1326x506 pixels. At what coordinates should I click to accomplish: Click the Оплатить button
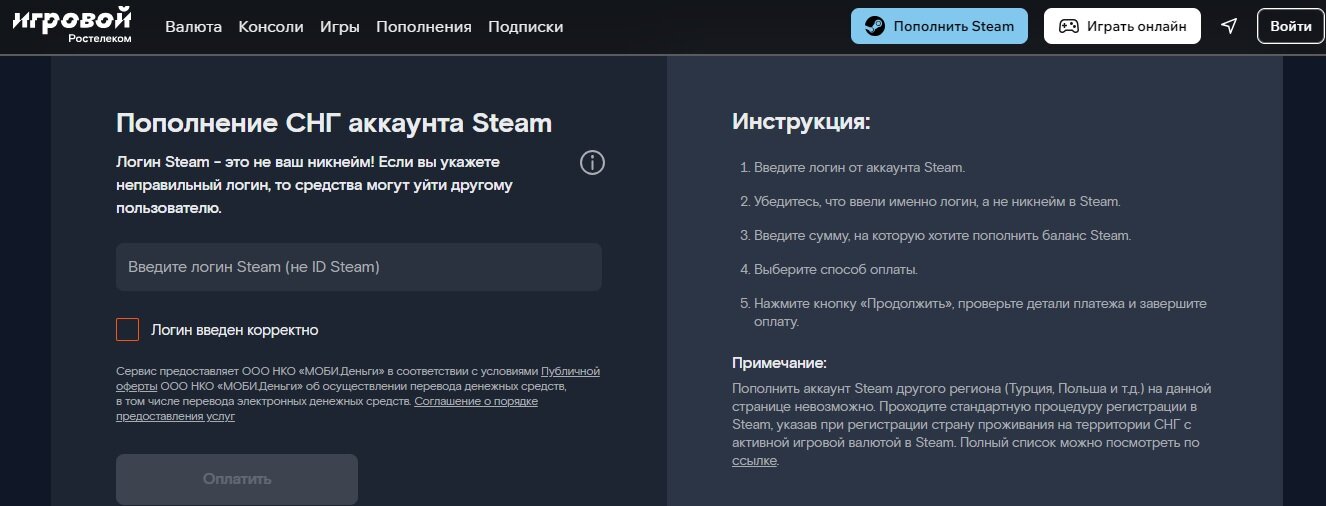coord(237,479)
